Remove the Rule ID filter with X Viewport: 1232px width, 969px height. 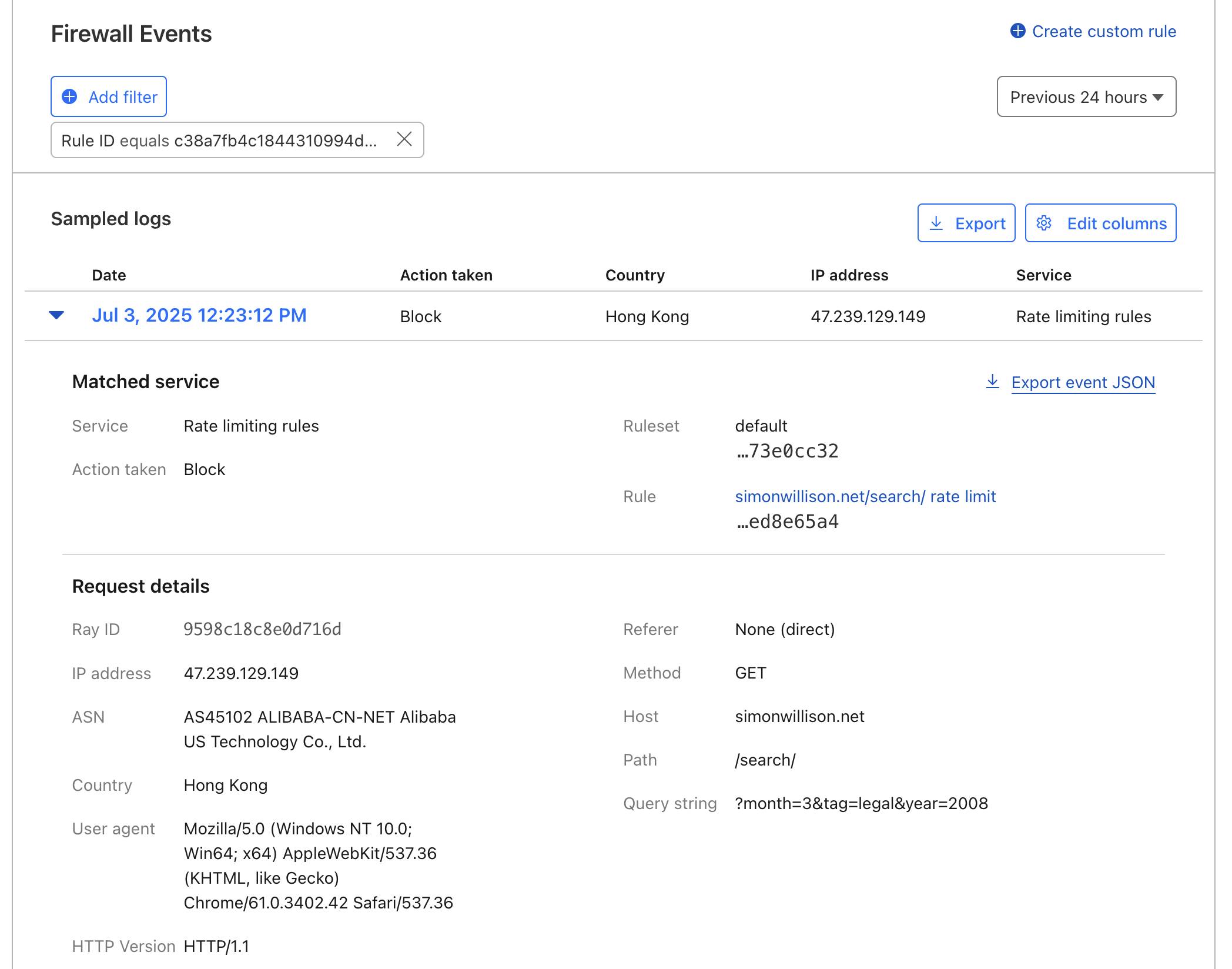[404, 139]
